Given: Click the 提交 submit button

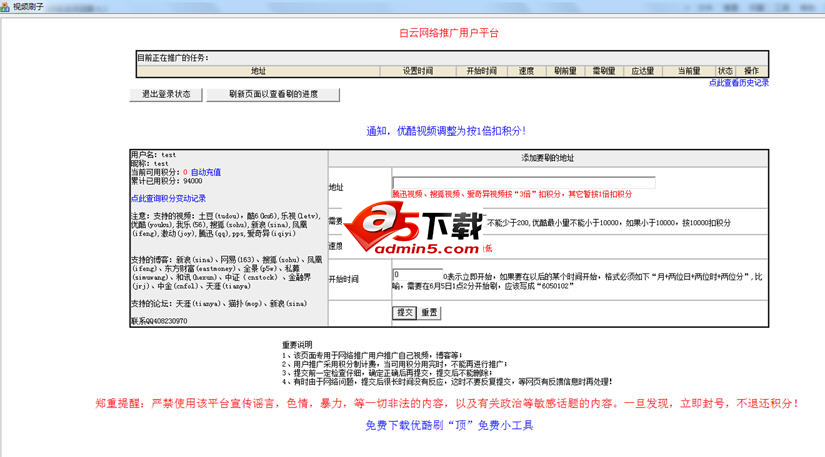Looking at the screenshot, I should [x=405, y=313].
